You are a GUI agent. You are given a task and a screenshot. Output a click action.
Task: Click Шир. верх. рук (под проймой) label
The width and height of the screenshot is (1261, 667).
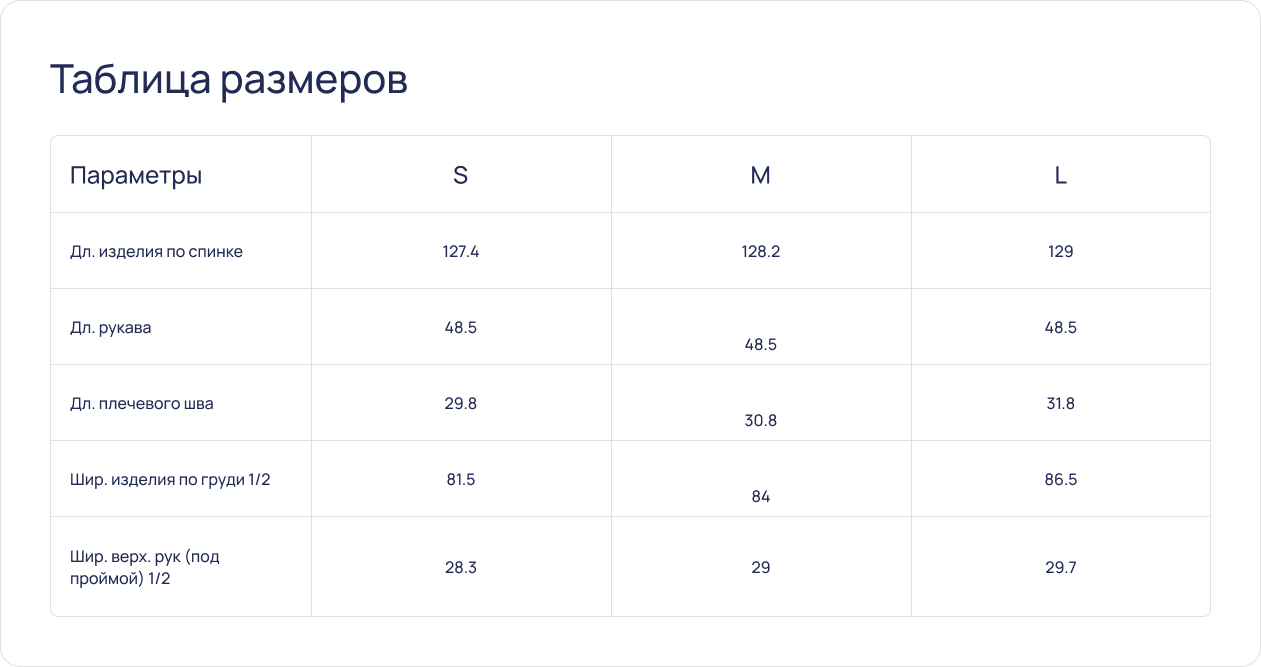point(145,567)
